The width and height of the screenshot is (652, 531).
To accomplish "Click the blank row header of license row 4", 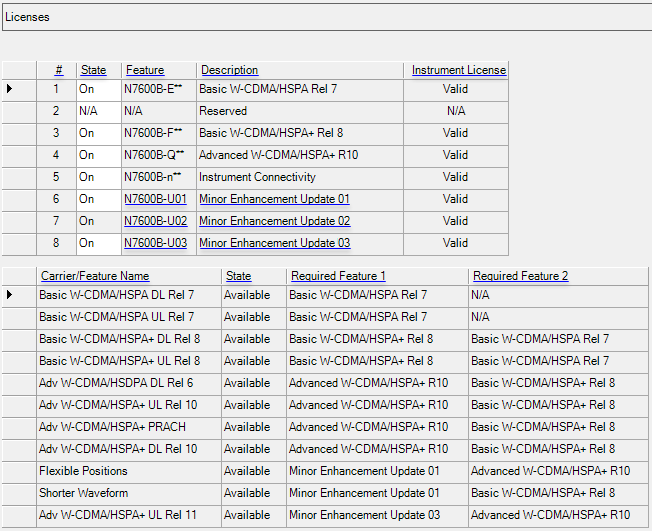I will click(x=19, y=156).
